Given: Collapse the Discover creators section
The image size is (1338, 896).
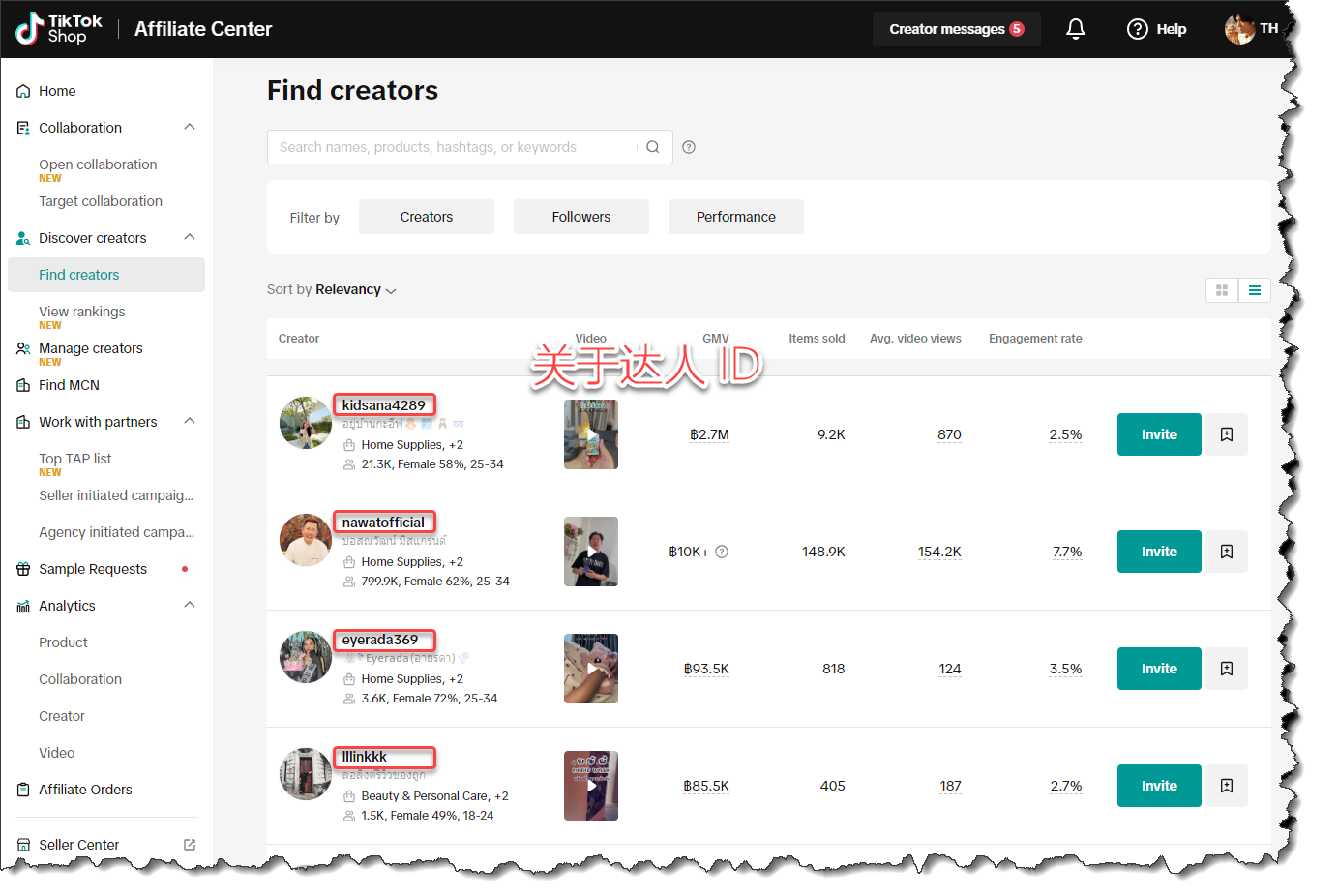Looking at the screenshot, I should pyautogui.click(x=190, y=238).
